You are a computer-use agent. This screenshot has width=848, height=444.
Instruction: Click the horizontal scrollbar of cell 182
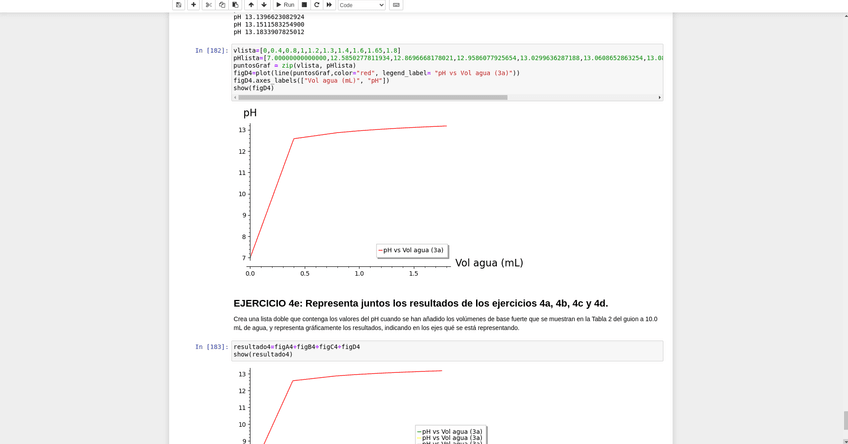pos(373,97)
